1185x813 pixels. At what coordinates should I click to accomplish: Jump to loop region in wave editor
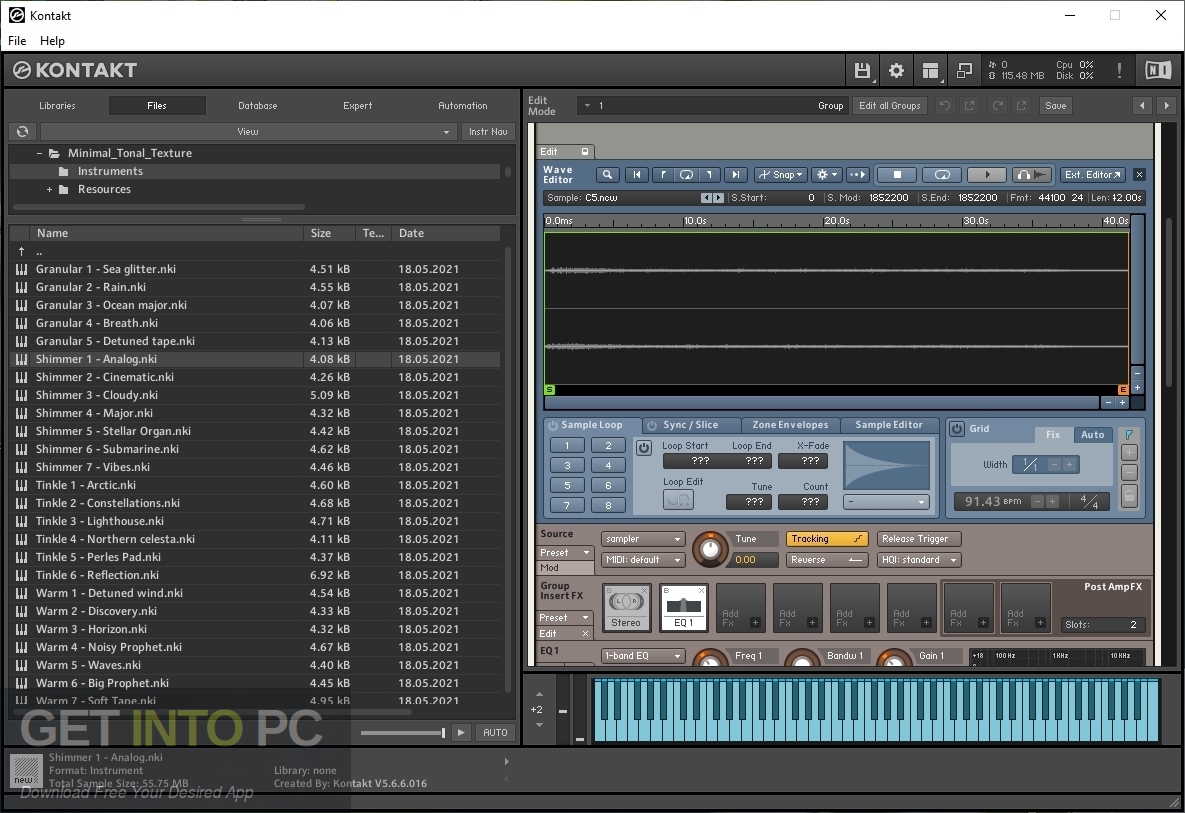pos(686,175)
